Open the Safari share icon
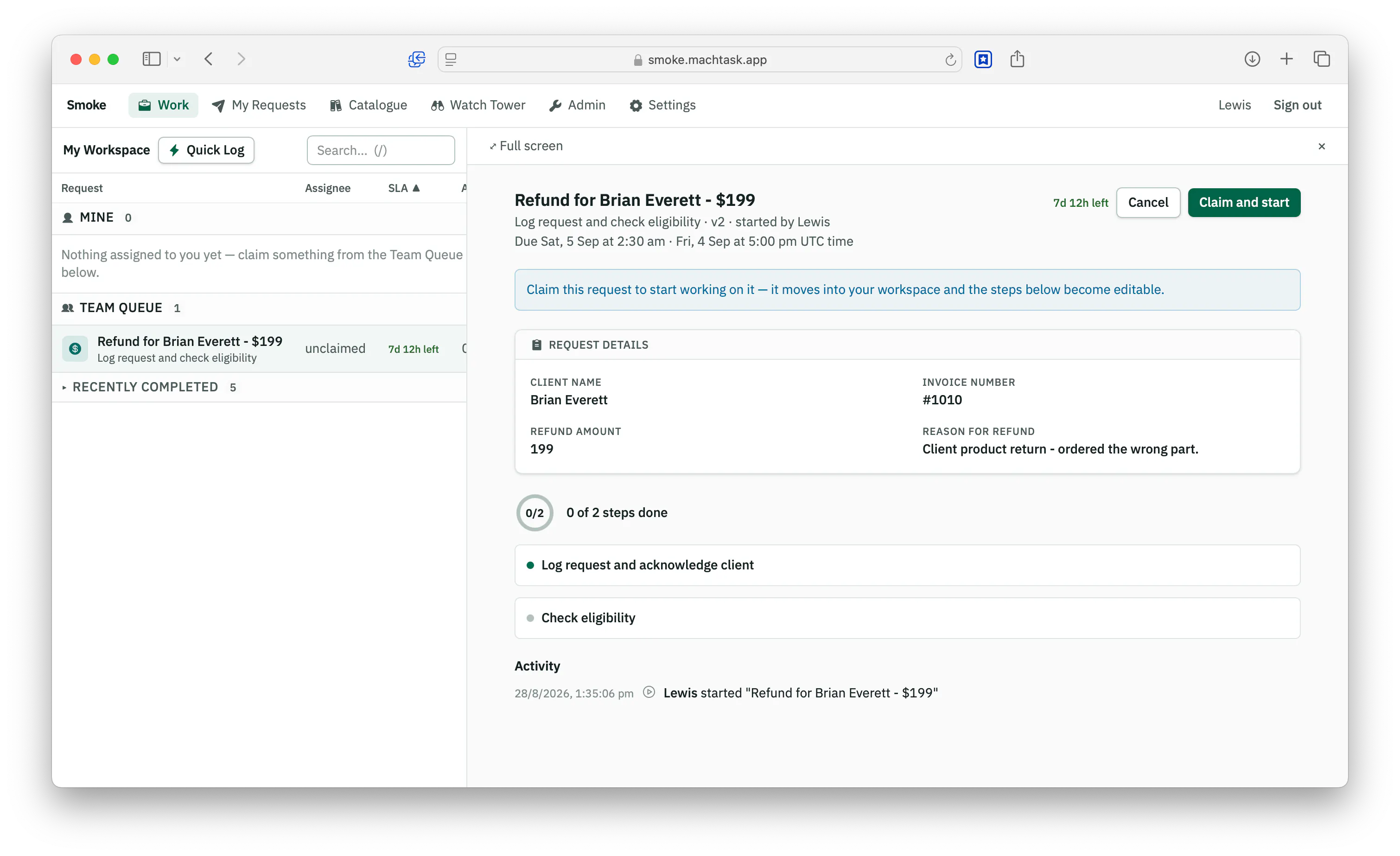This screenshot has height=856, width=1400. pyautogui.click(x=1017, y=58)
